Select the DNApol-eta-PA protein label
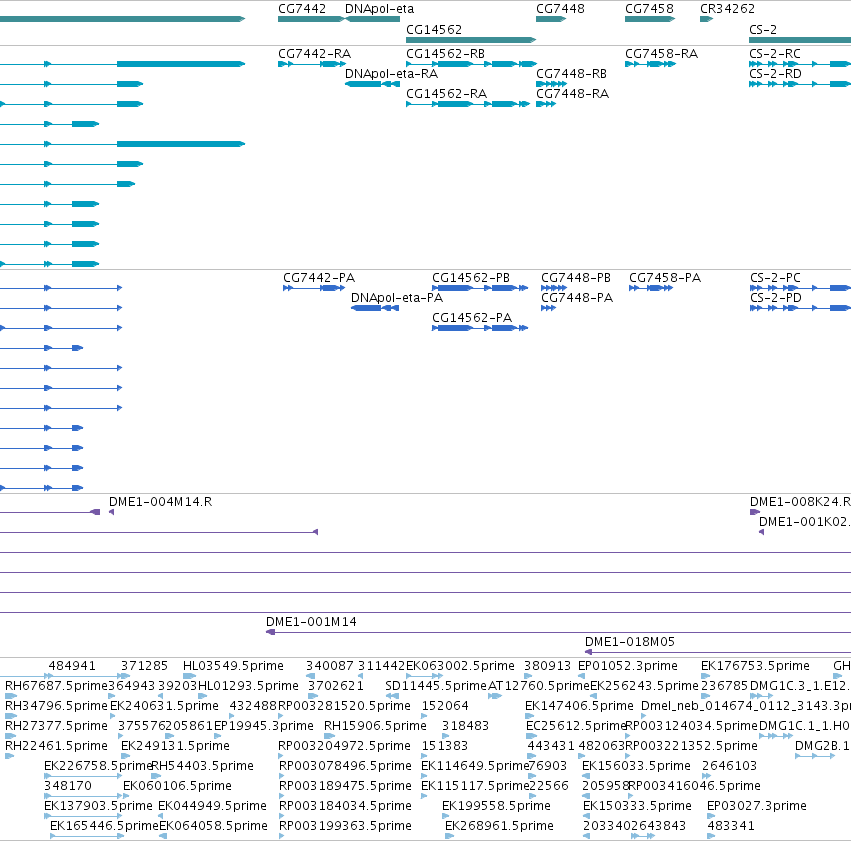Image resolution: width=851 pixels, height=841 pixels. (x=397, y=298)
